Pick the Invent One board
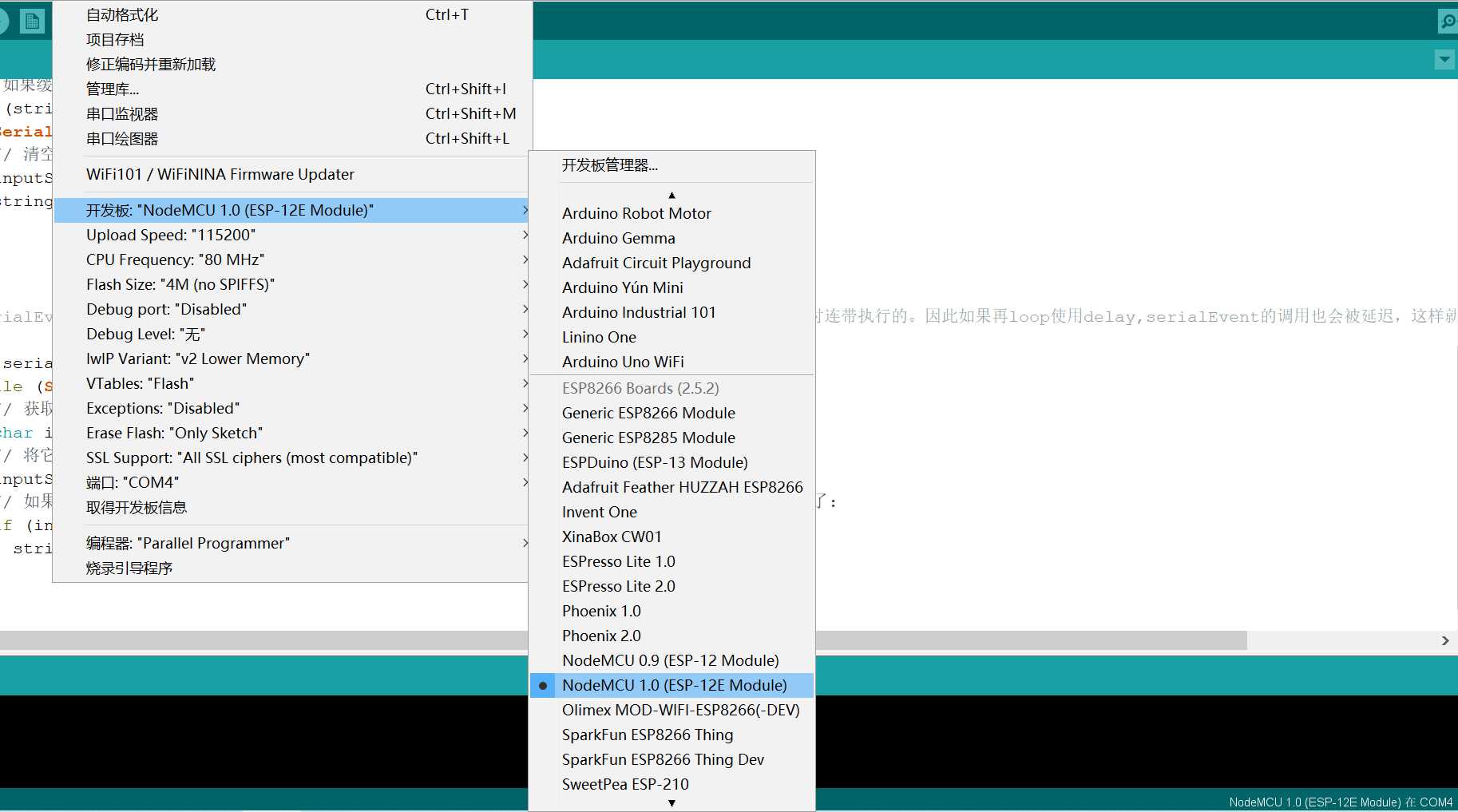Viewport: 1458px width, 812px height. coord(672,512)
